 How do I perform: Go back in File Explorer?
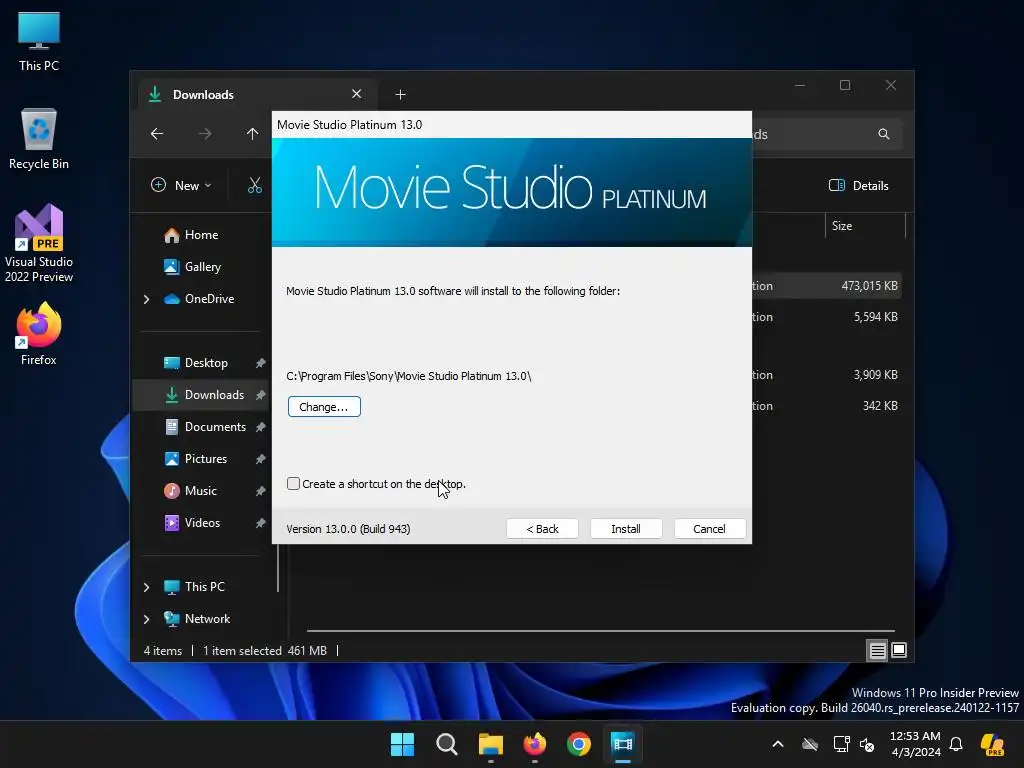pos(157,134)
